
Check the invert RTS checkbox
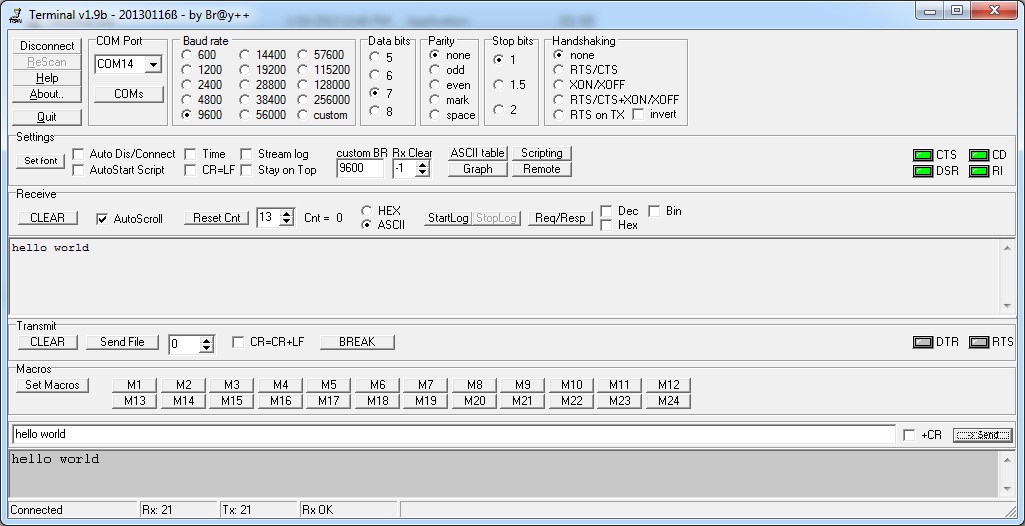[x=639, y=114]
